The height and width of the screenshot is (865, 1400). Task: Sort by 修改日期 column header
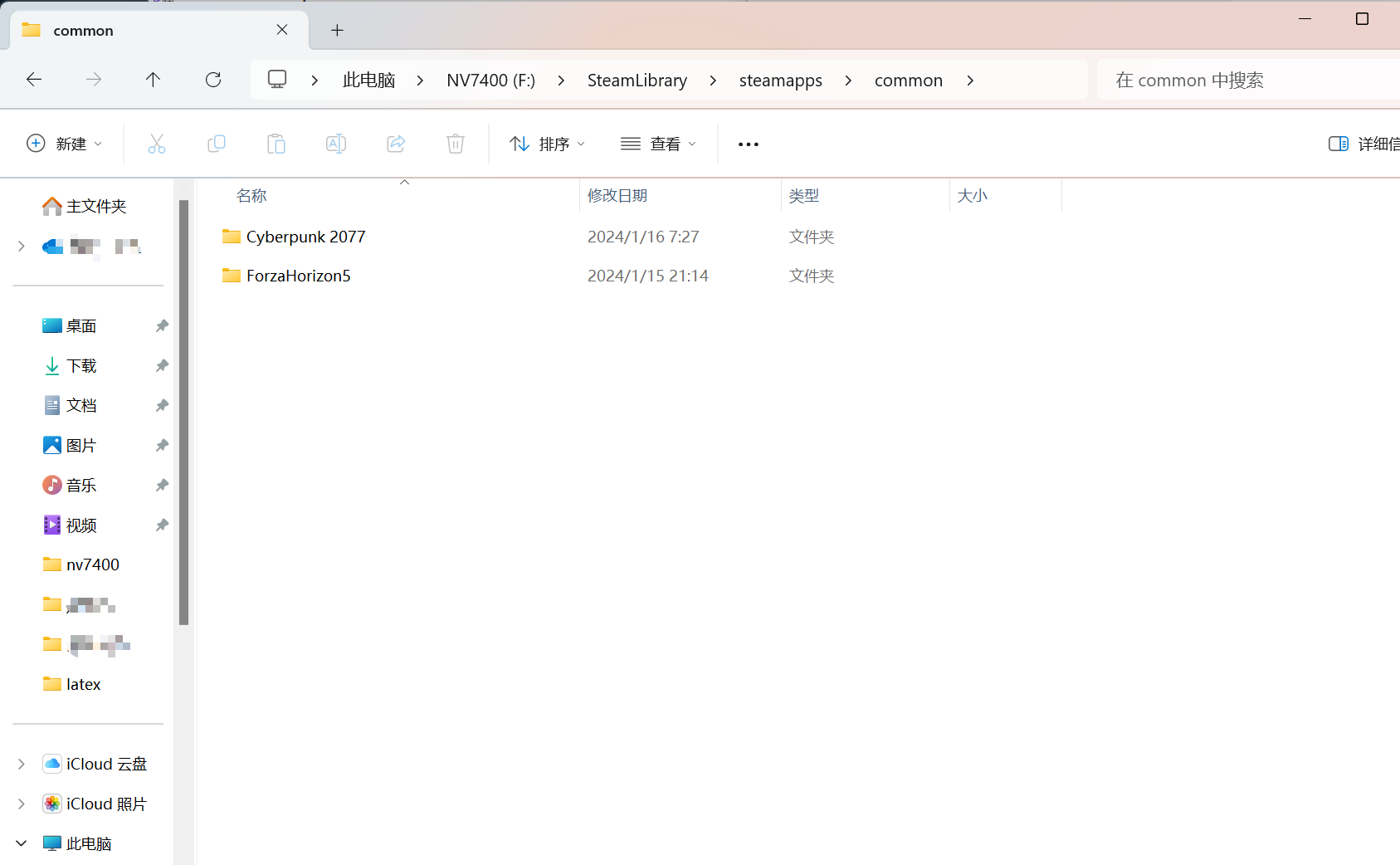(x=617, y=196)
